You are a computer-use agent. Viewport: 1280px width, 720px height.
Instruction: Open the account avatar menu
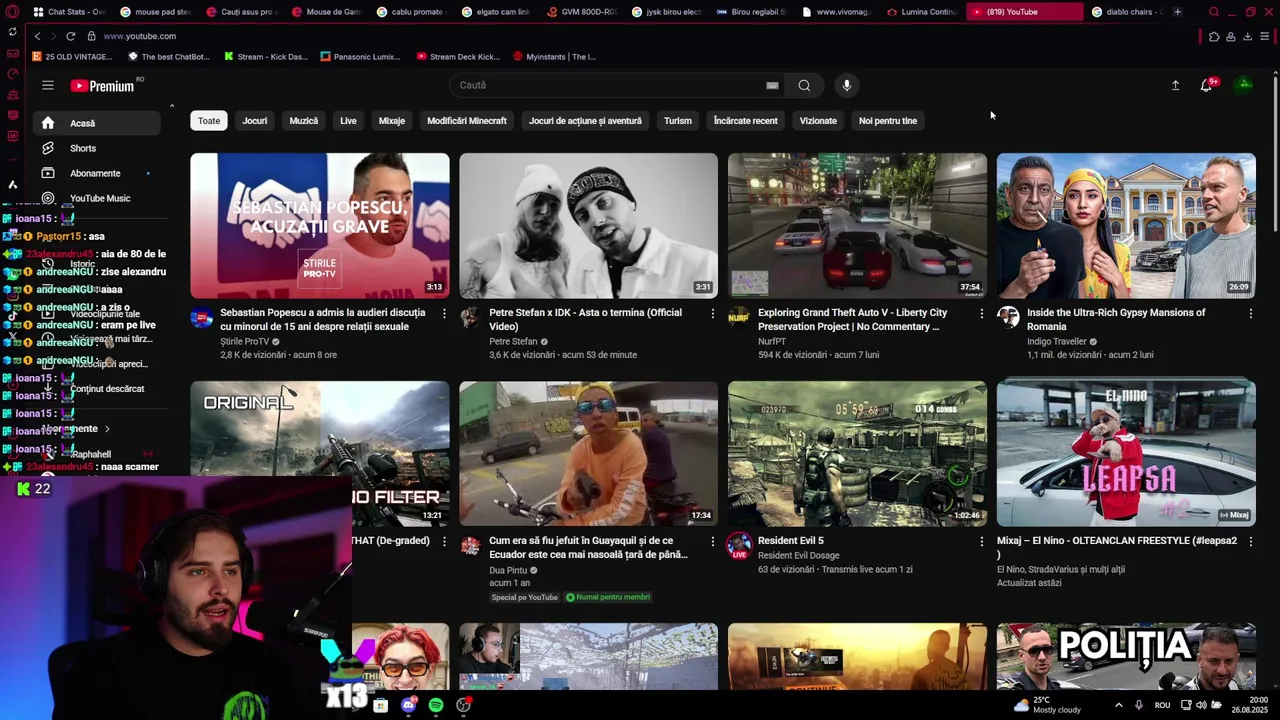pyautogui.click(x=1244, y=85)
